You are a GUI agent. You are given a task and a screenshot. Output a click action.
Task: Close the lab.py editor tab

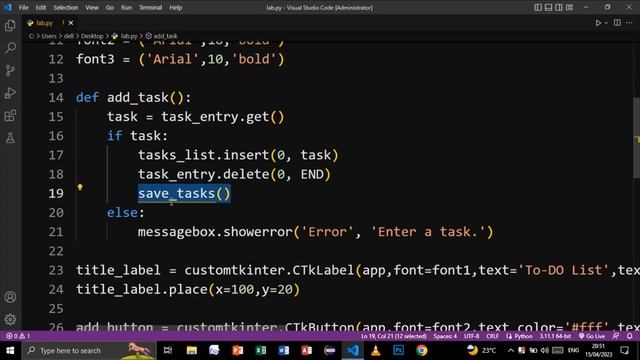[x=71, y=23]
